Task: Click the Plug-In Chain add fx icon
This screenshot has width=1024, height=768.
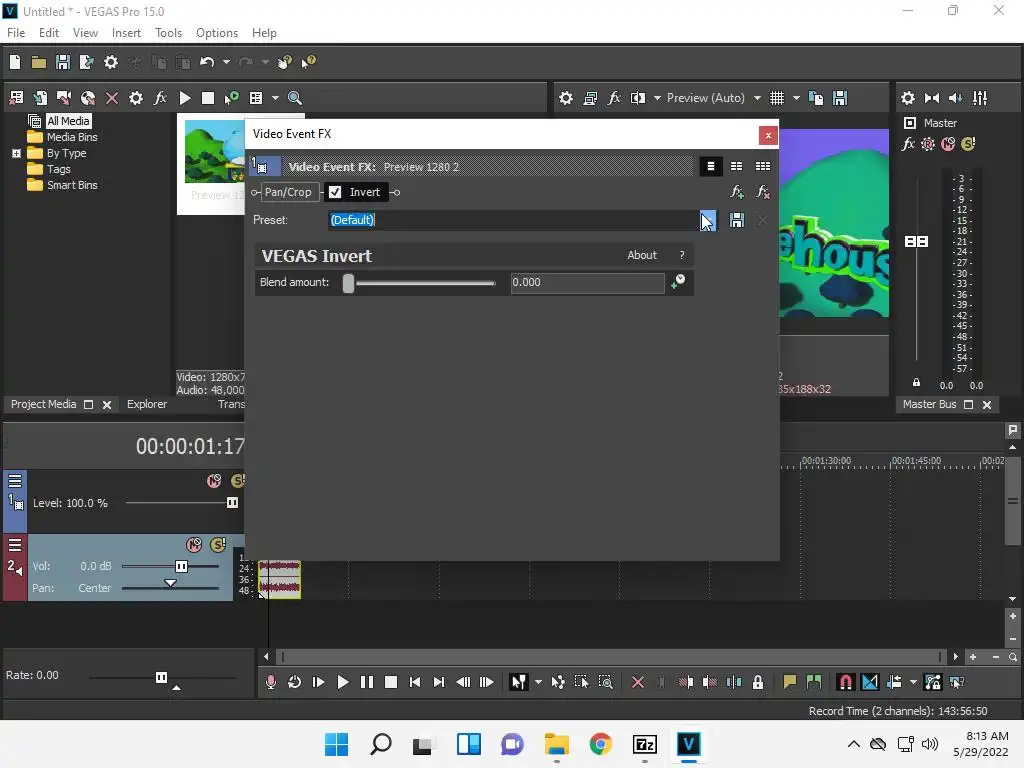Action: tap(737, 192)
